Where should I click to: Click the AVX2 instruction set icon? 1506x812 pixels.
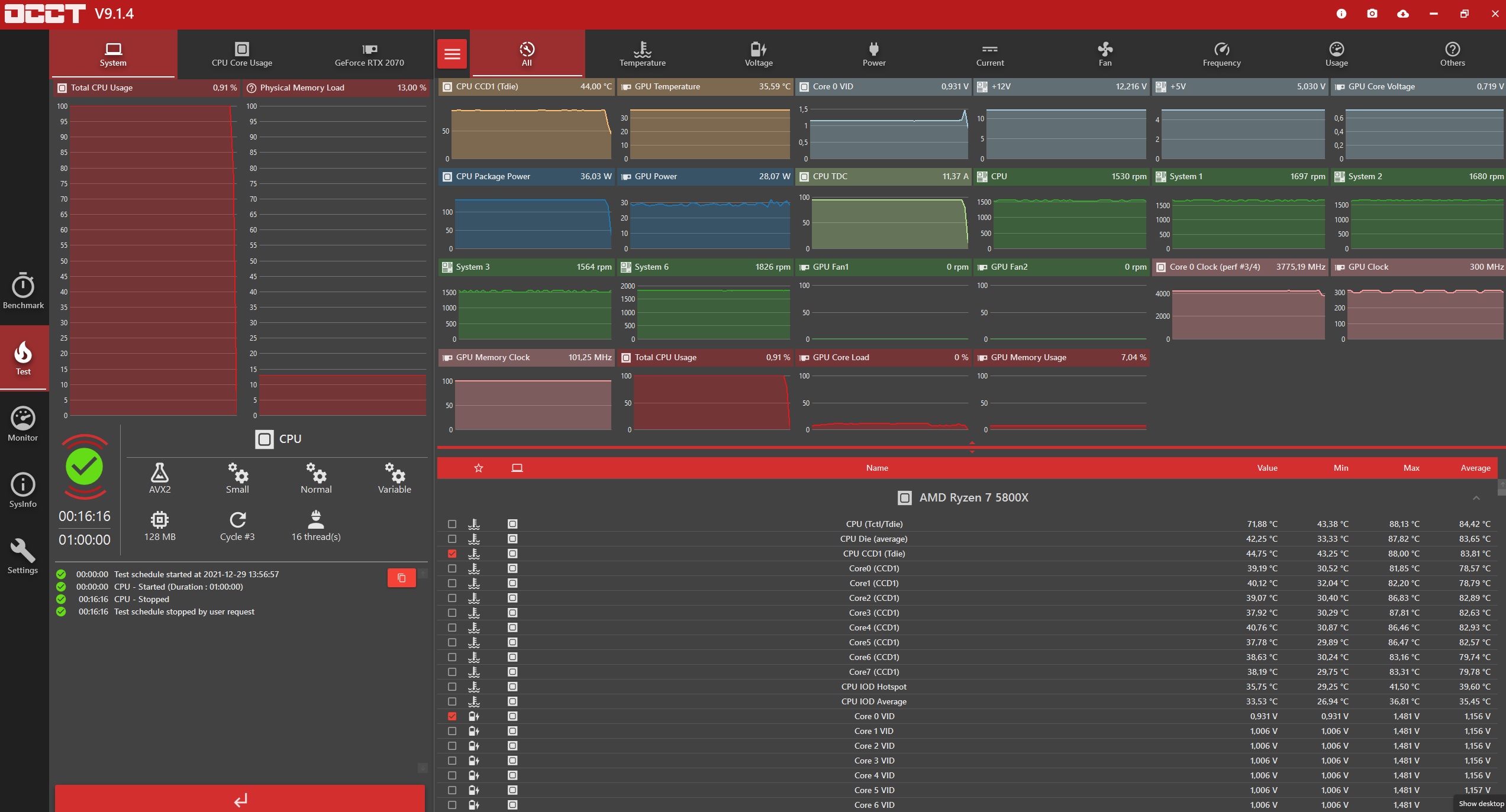[160, 478]
